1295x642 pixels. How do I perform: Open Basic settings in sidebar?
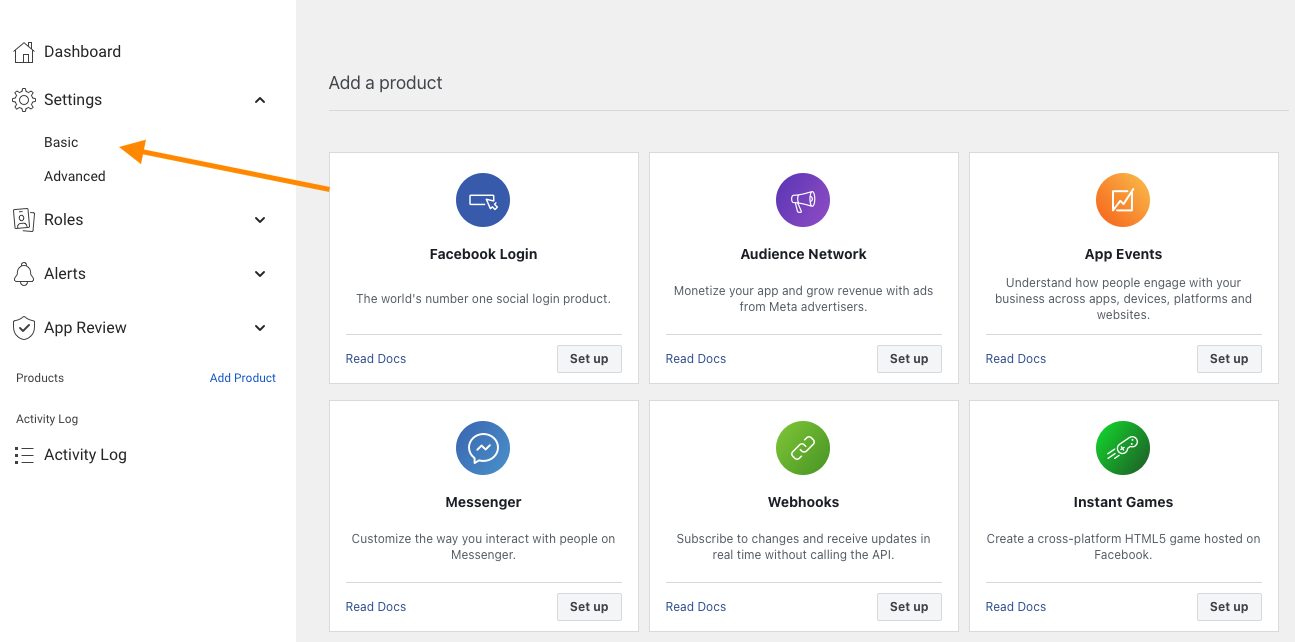coord(61,142)
